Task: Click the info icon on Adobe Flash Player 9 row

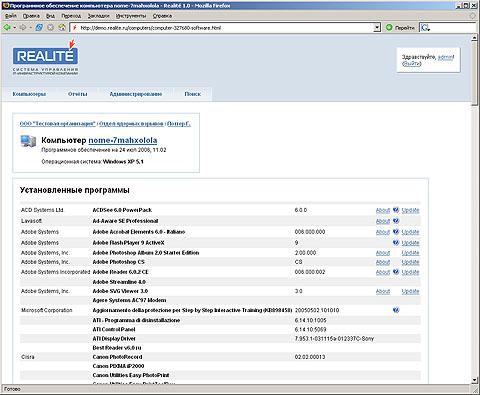Action: pos(396,243)
